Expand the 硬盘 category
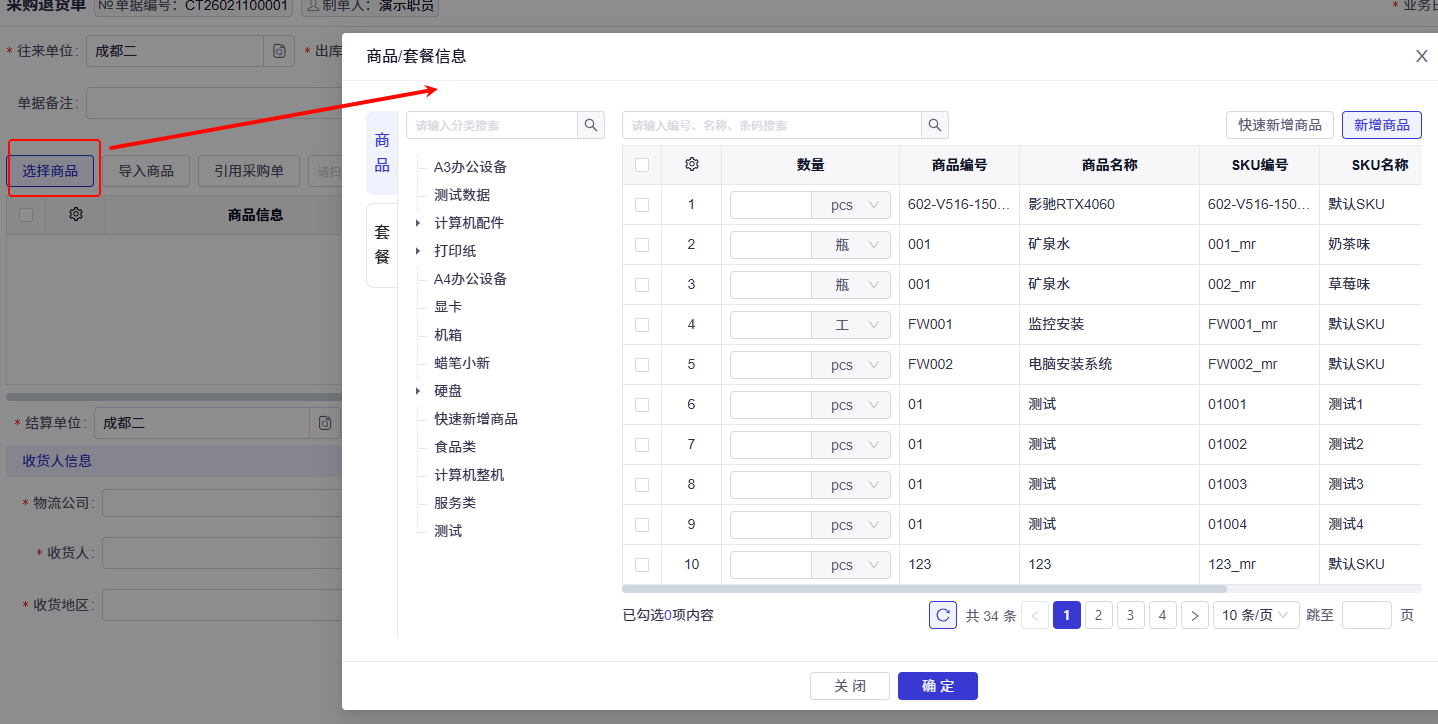The image size is (1438, 724). point(418,391)
